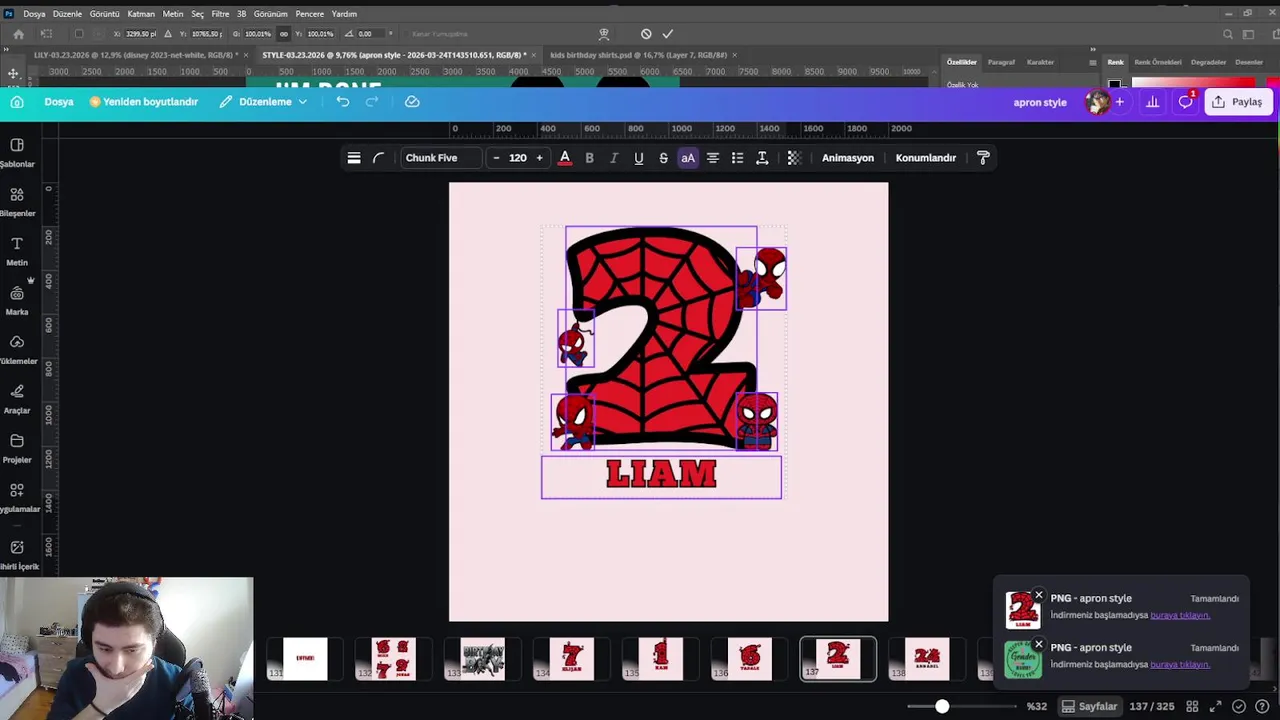Add collaborator with plus icon
Screen dimensions: 1280x720
pyautogui.click(x=1120, y=102)
